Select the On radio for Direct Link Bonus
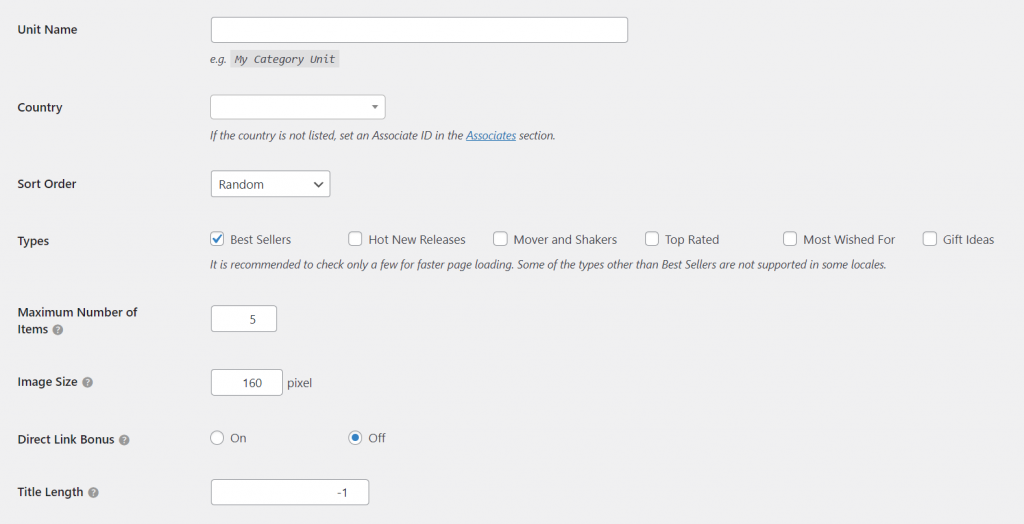Screen dimensions: 1024x524 pyautogui.click(x=217, y=438)
